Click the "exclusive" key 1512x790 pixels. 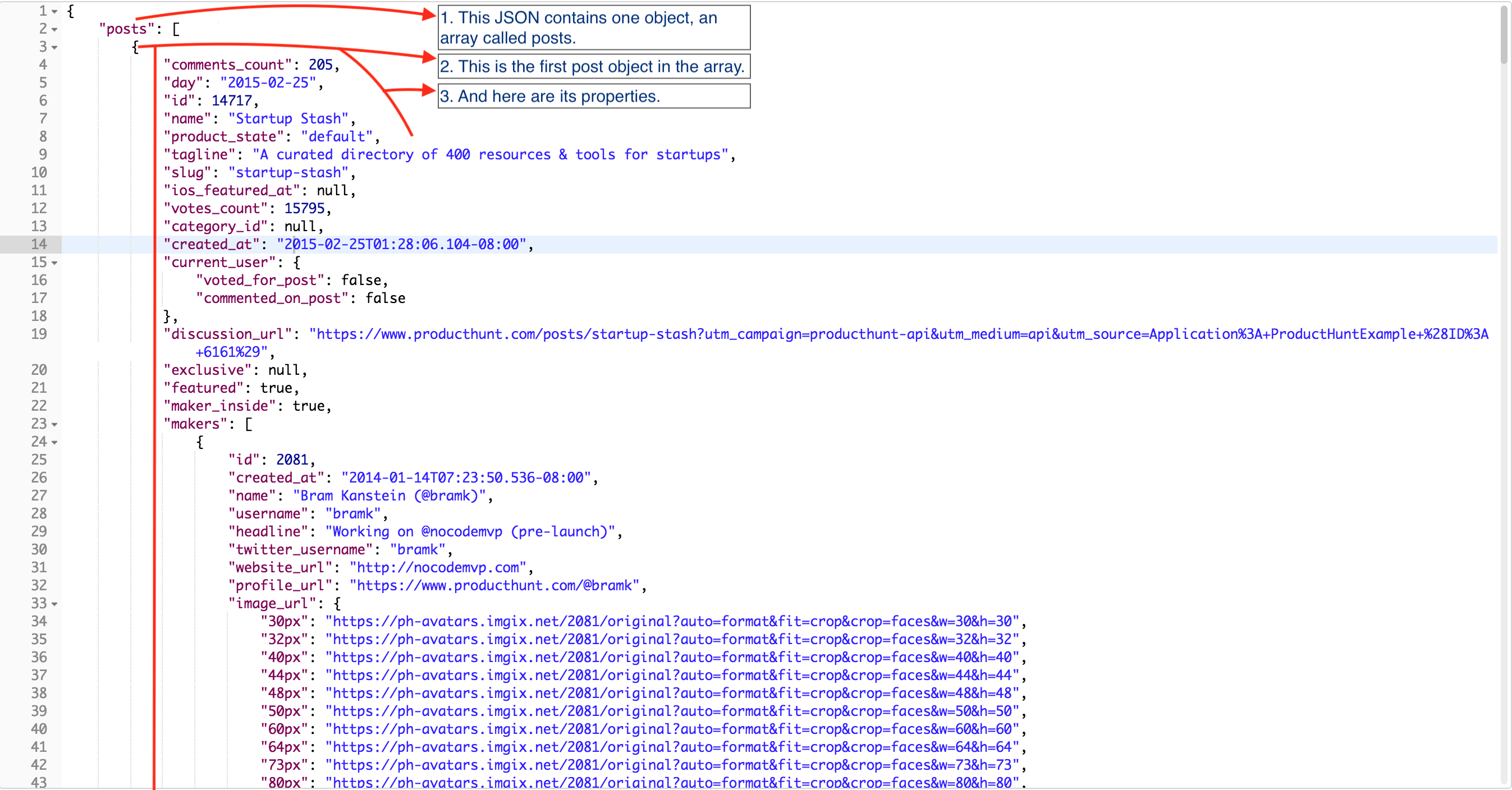pyautogui.click(x=207, y=370)
